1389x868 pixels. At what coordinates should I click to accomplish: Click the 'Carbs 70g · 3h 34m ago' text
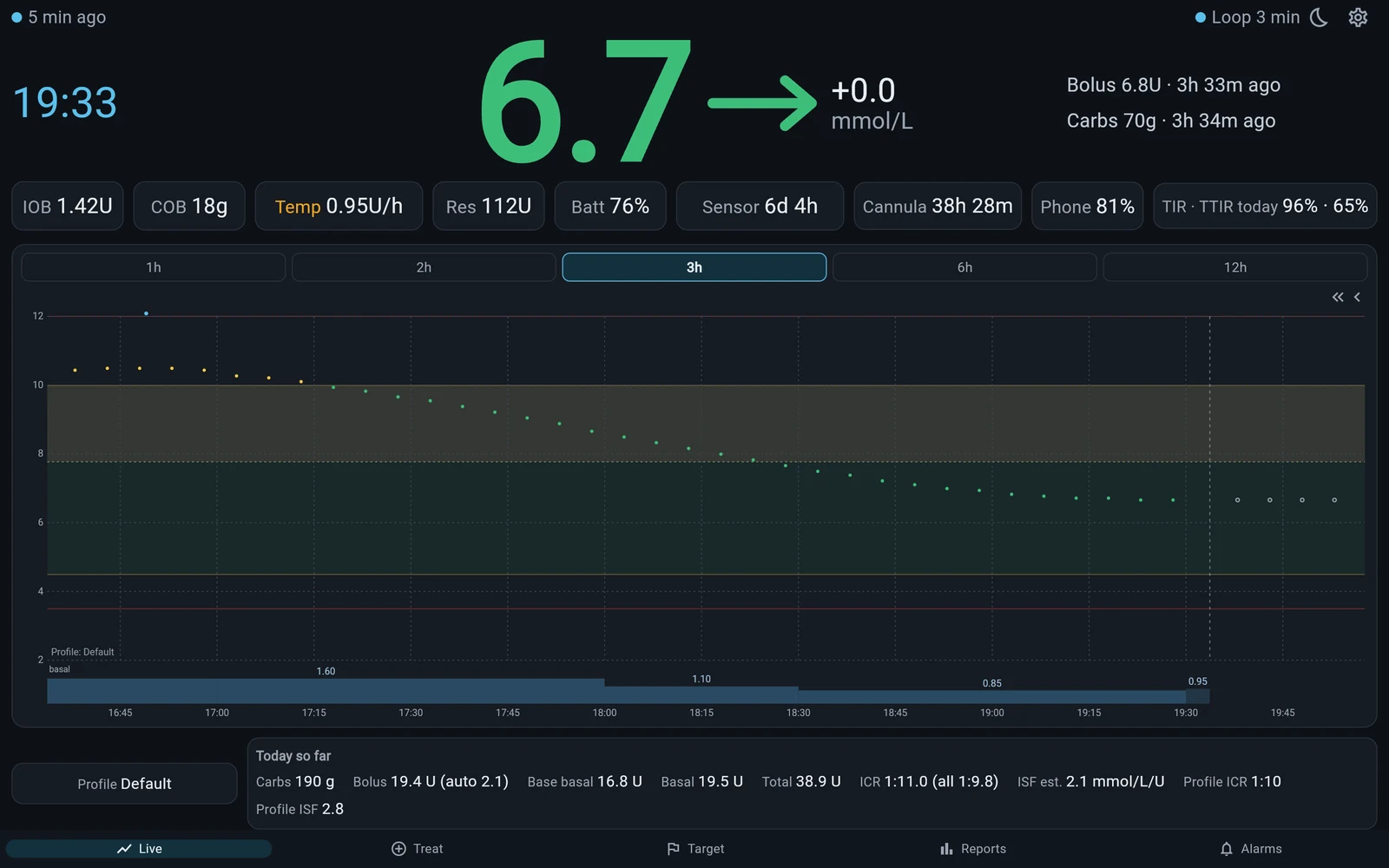pos(1171,121)
